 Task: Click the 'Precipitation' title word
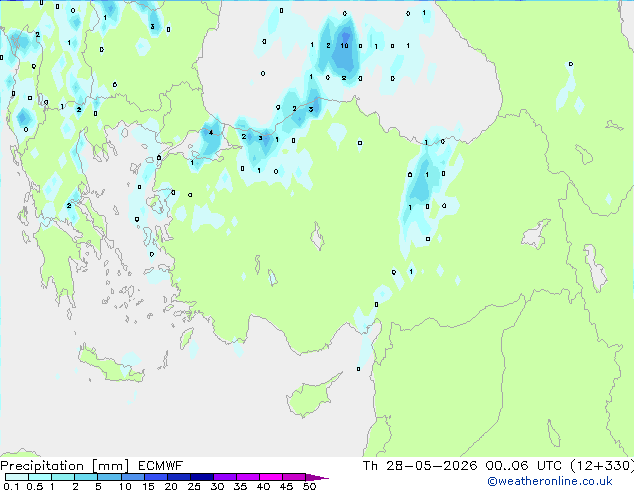tap(42, 466)
